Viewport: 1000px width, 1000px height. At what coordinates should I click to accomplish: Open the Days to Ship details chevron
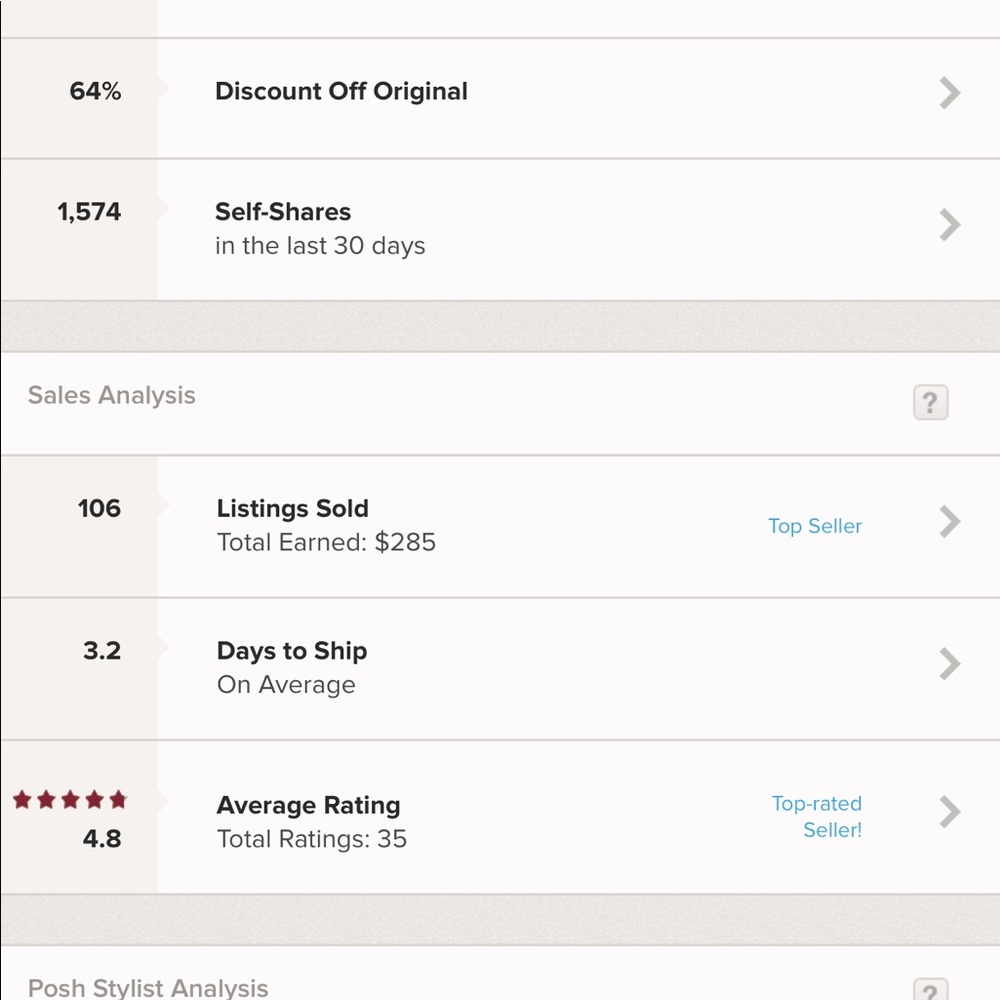pos(949,664)
